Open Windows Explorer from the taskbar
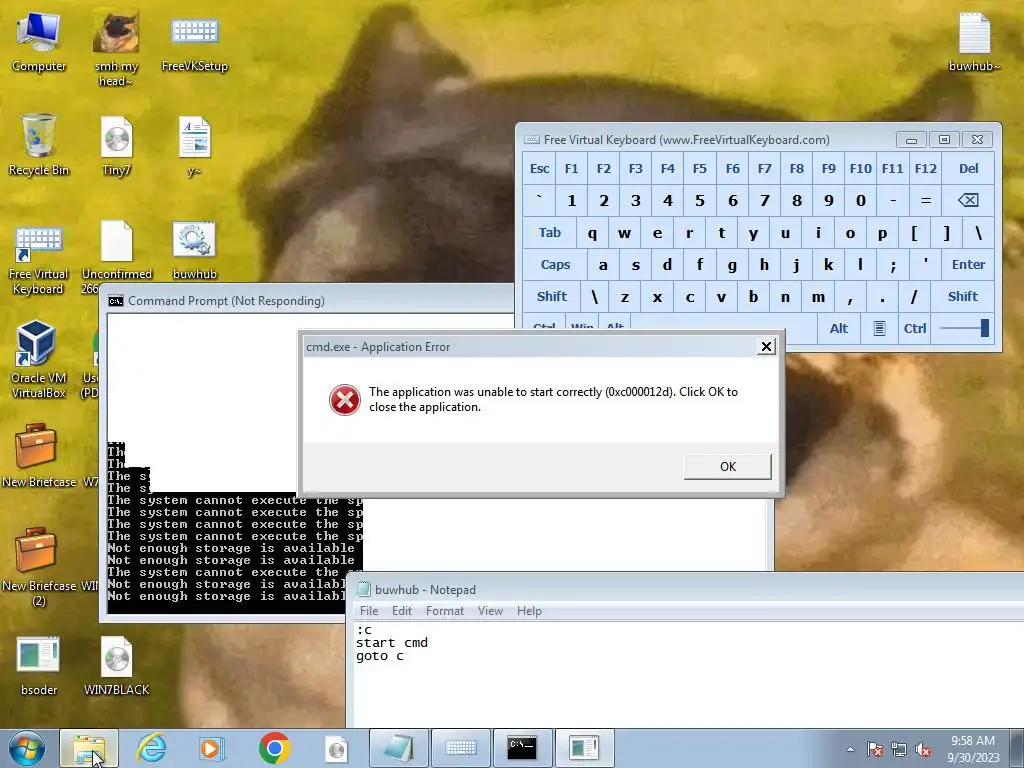This screenshot has height=768, width=1024. [89, 748]
